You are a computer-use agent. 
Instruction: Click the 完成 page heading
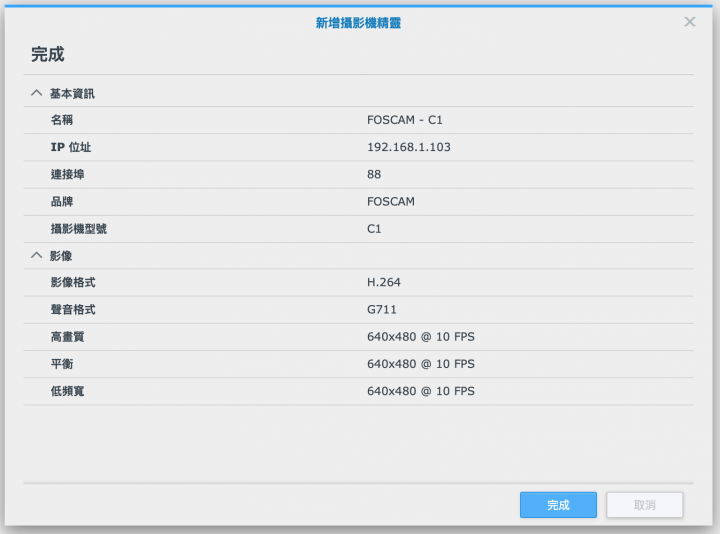click(48, 54)
